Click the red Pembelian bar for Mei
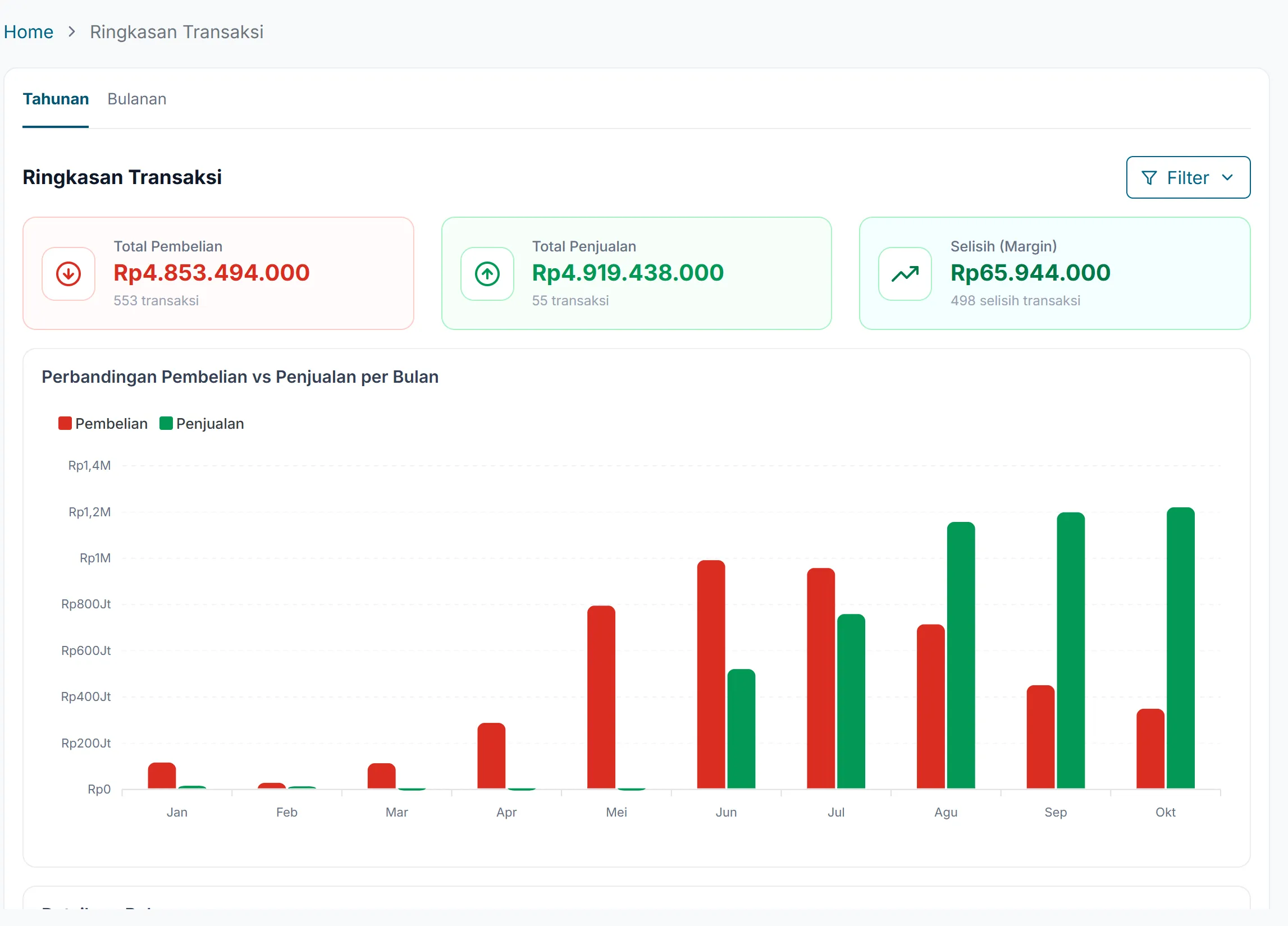Image resolution: width=1288 pixels, height=926 pixels. coord(601,697)
